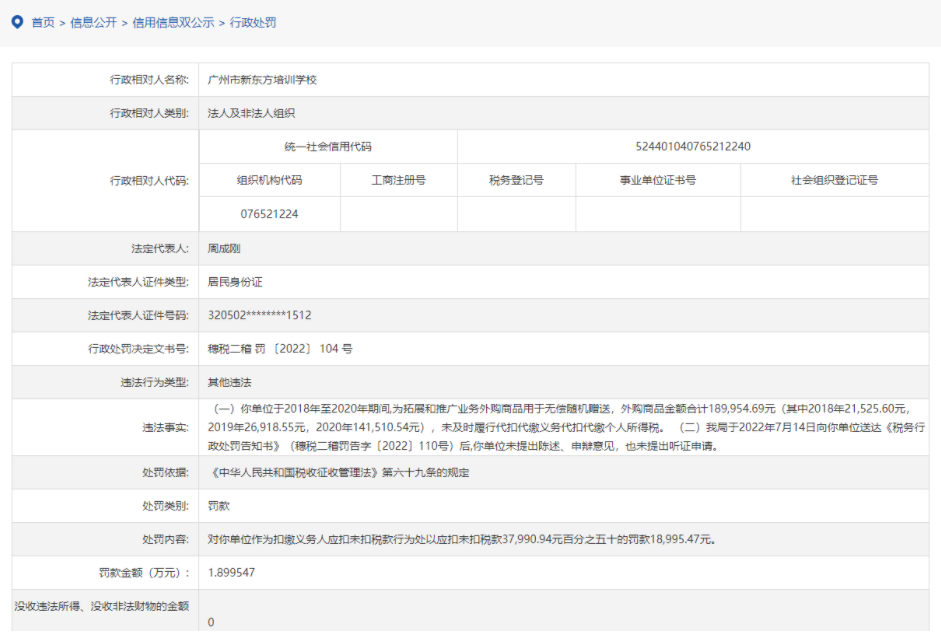Go to 首页 breadcrumb link
The image size is (941, 634).
click(43, 23)
